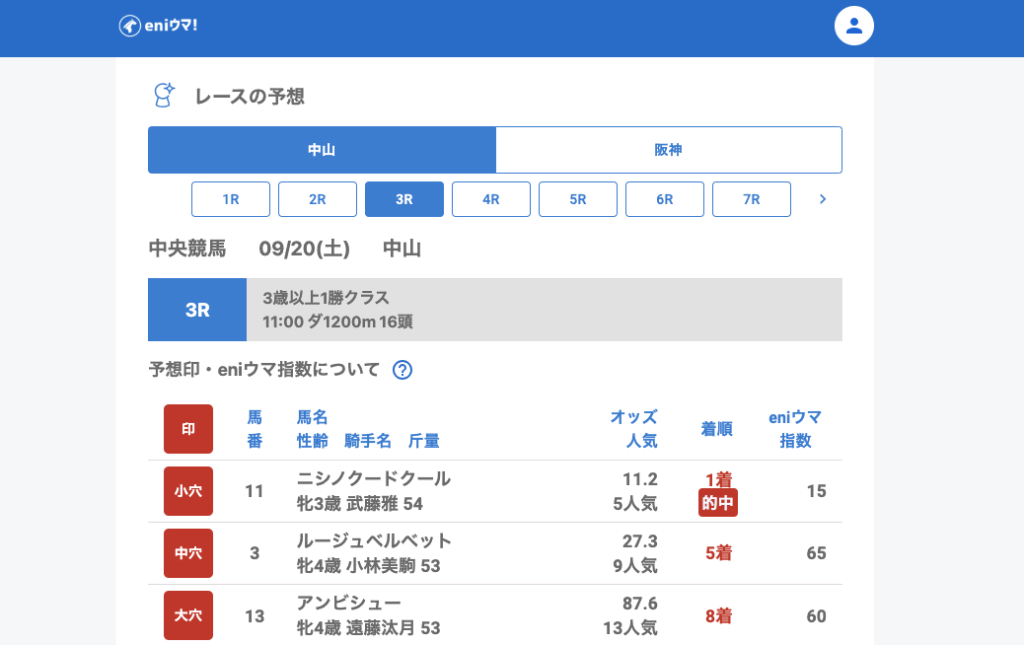Click the race prediction heading icon
Screen dimensions: 1024x645
point(163,96)
